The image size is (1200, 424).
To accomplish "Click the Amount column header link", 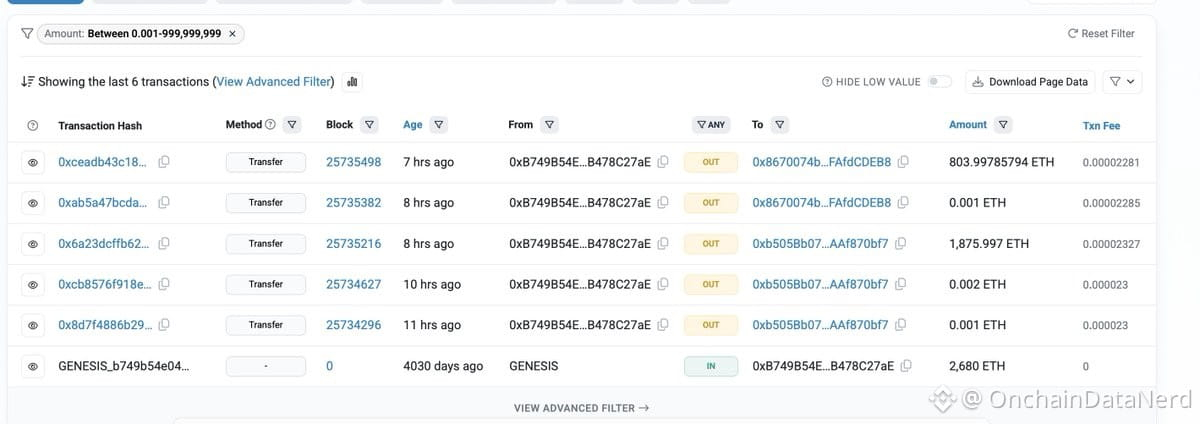I will click(968, 125).
